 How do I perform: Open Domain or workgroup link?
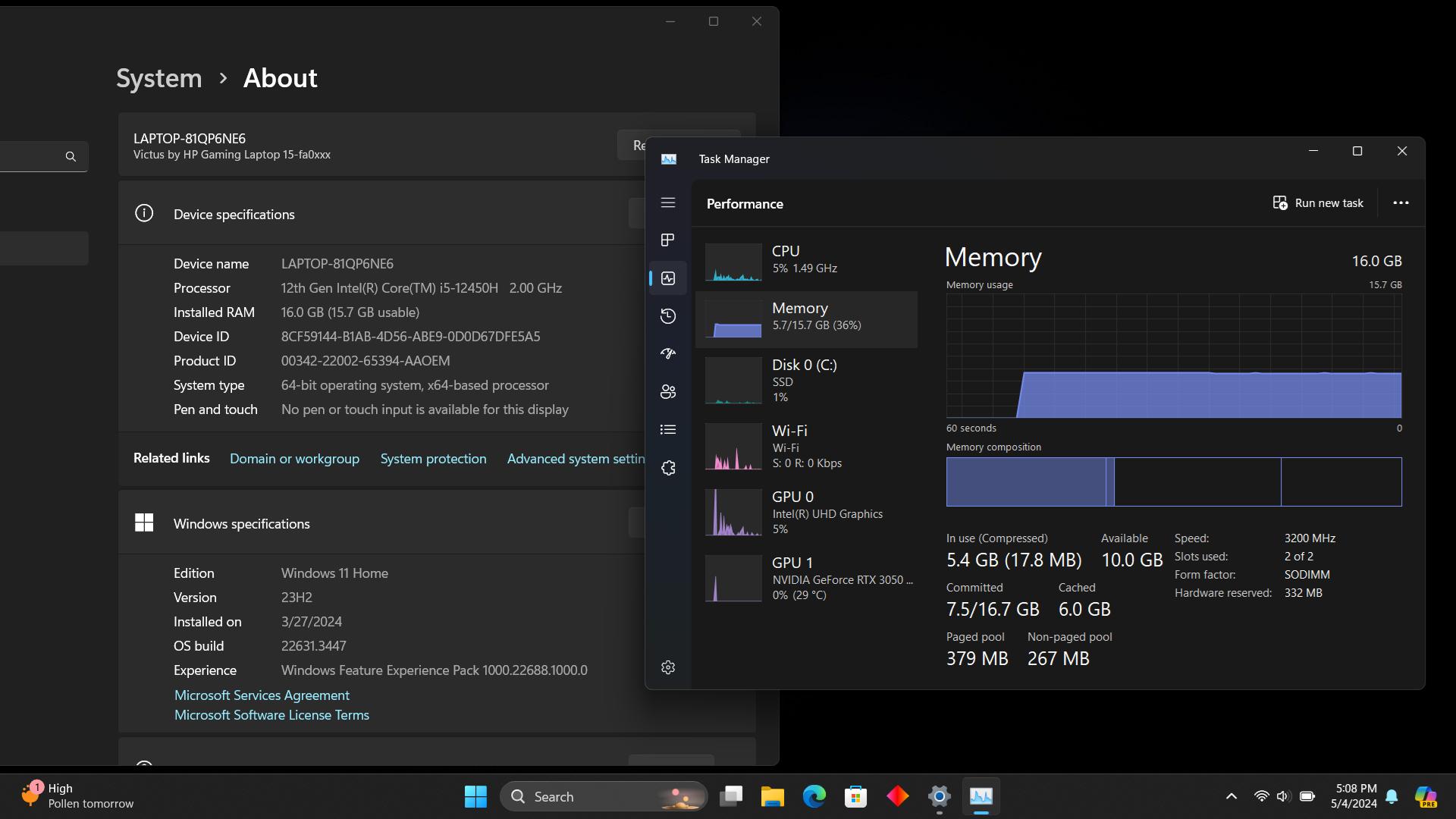294,459
